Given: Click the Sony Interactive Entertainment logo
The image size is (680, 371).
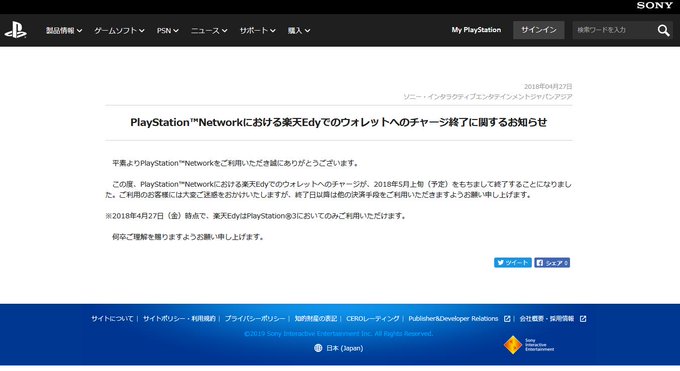Looking at the screenshot, I should click(x=529, y=345).
